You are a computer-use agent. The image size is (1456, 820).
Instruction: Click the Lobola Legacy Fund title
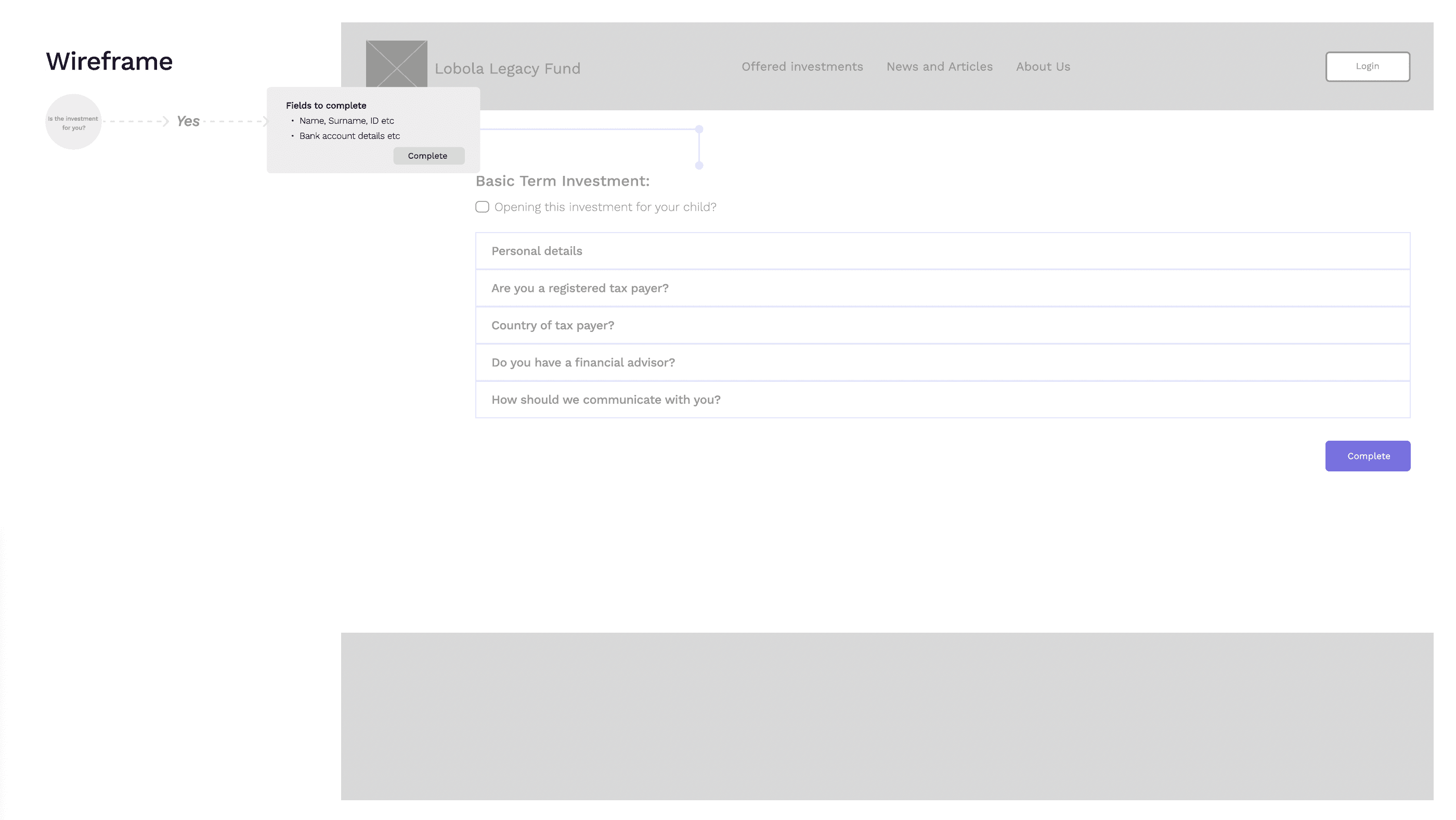507,69
